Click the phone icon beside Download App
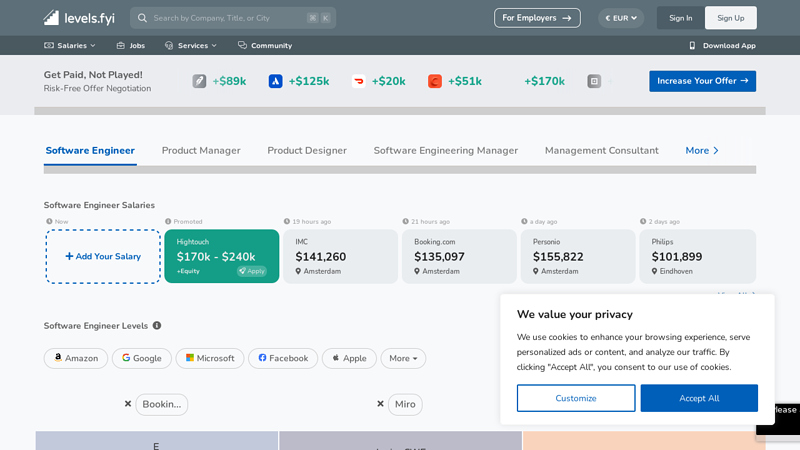This screenshot has width=800, height=450. (692, 45)
